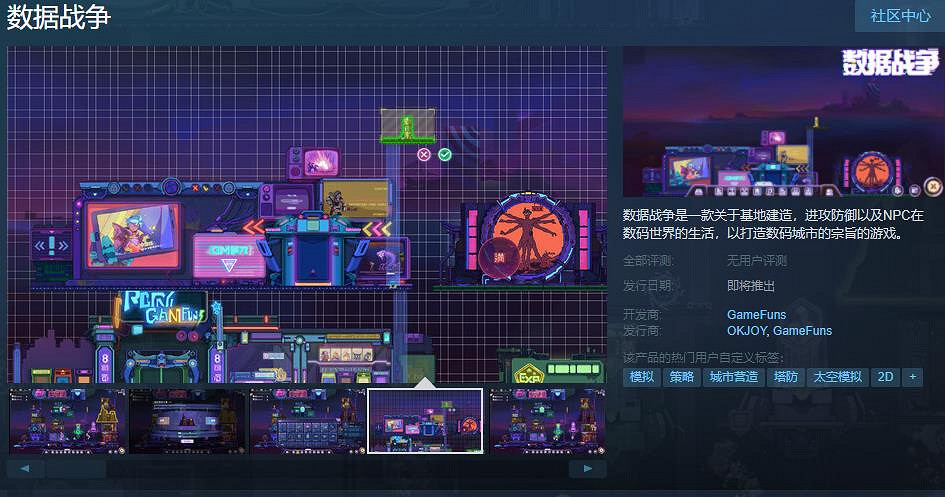Viewport: 945px width, 497px height.
Task: Open developer link GameFuns beside 开发商
Action: (756, 314)
